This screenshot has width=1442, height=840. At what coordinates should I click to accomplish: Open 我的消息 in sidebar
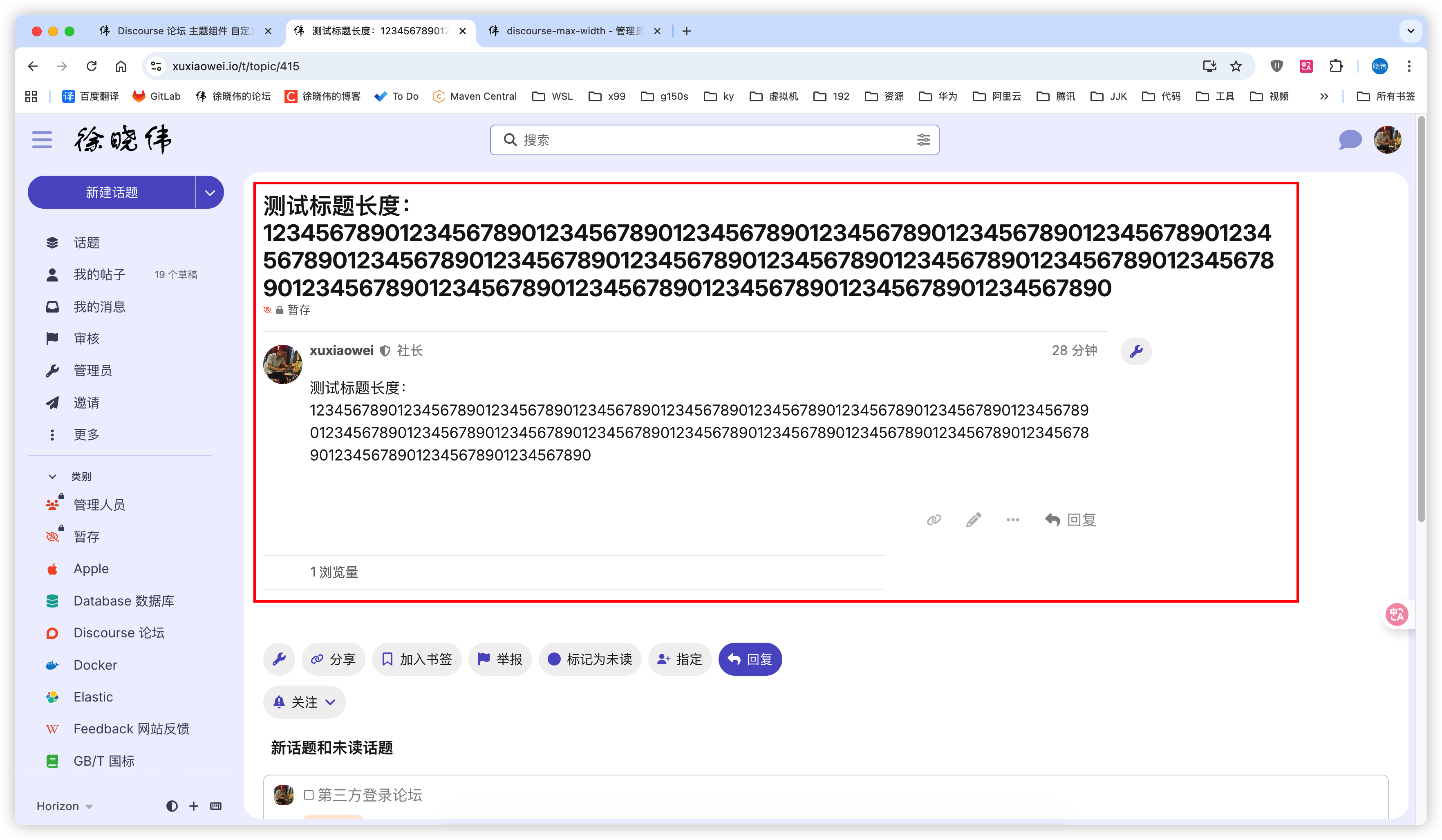99,307
